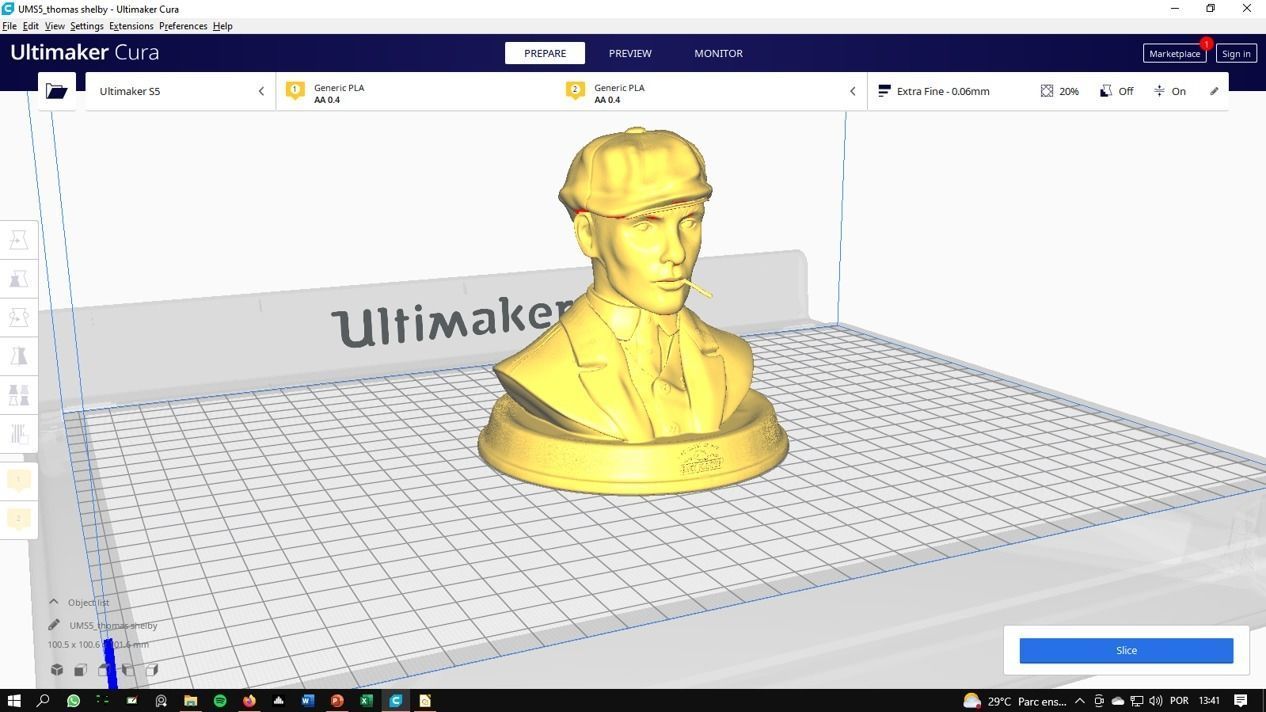Expand the Ultimaker S5 printer selector

[x=180, y=91]
